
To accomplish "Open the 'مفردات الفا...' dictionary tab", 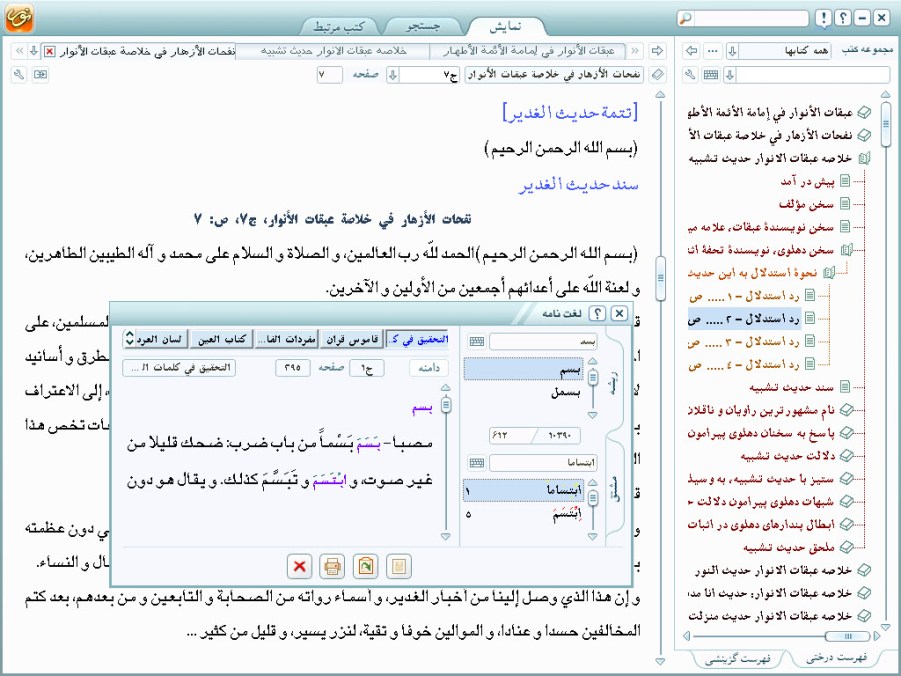I will 287,339.
